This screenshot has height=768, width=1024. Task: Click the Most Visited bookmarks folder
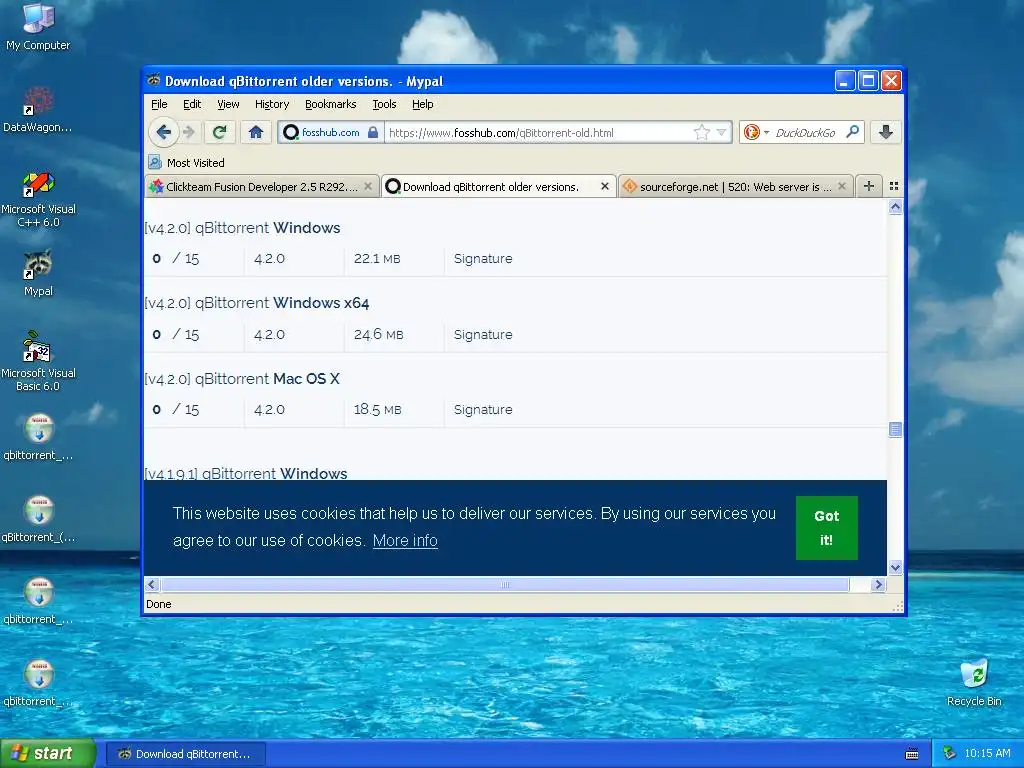click(187, 163)
